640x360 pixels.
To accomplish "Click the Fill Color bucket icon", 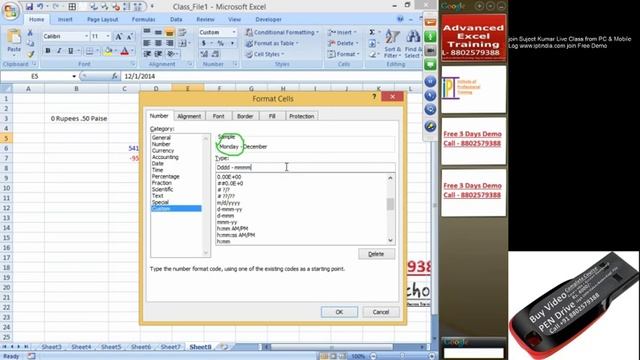I will (108, 51).
